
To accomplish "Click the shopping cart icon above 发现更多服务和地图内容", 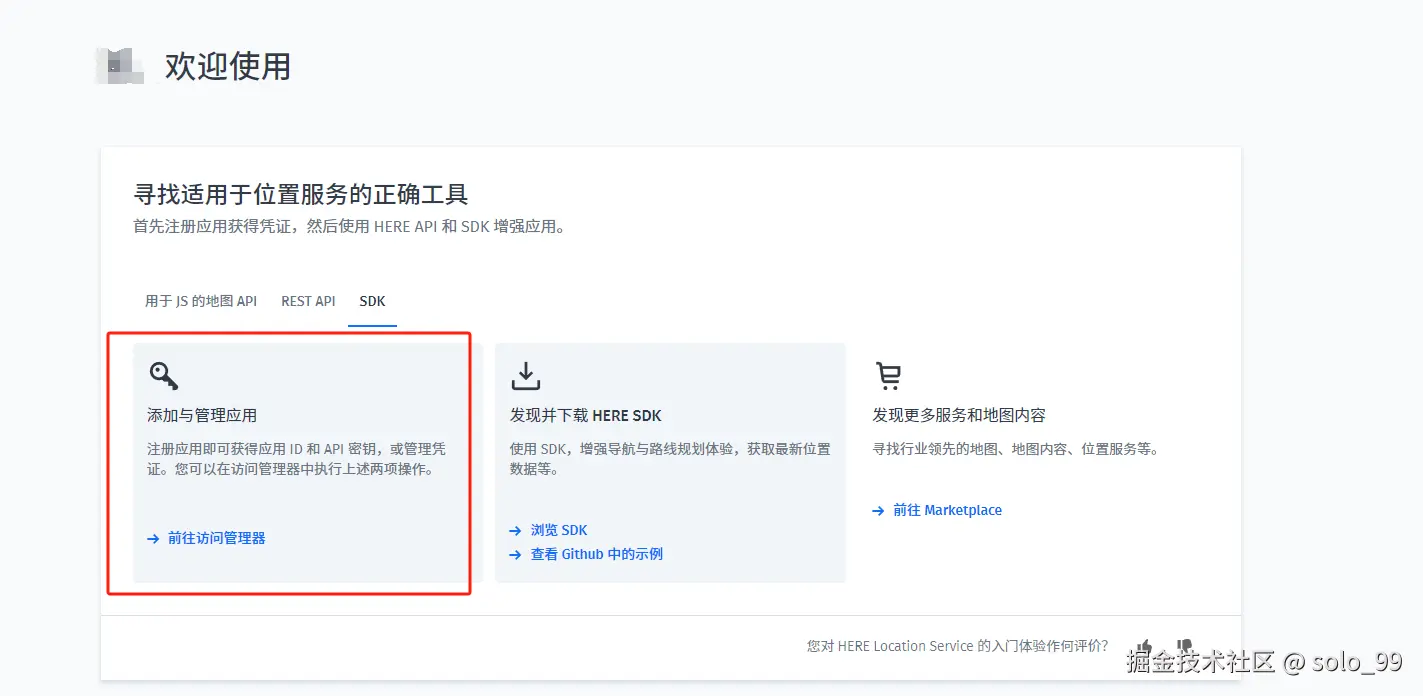I will tap(888, 376).
